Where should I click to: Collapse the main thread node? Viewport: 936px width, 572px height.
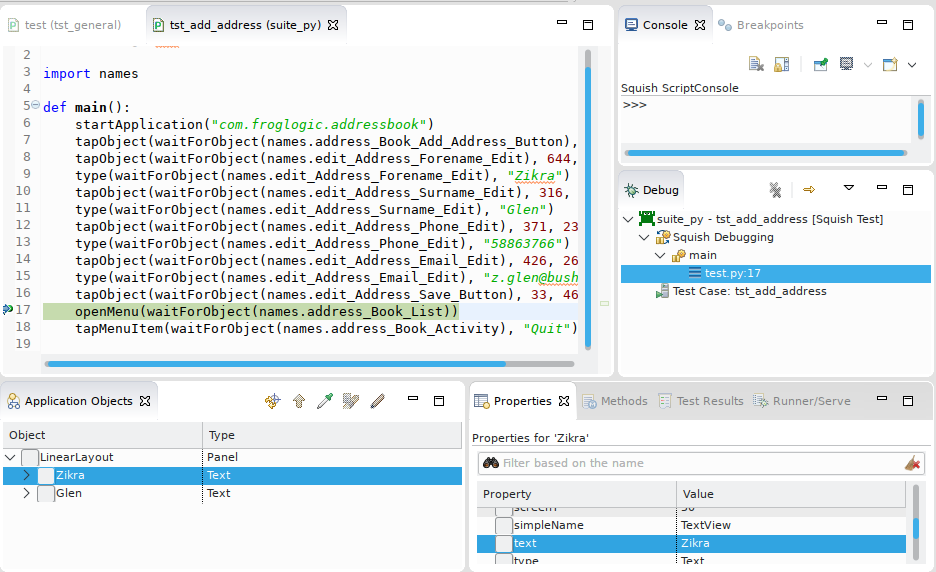660,255
